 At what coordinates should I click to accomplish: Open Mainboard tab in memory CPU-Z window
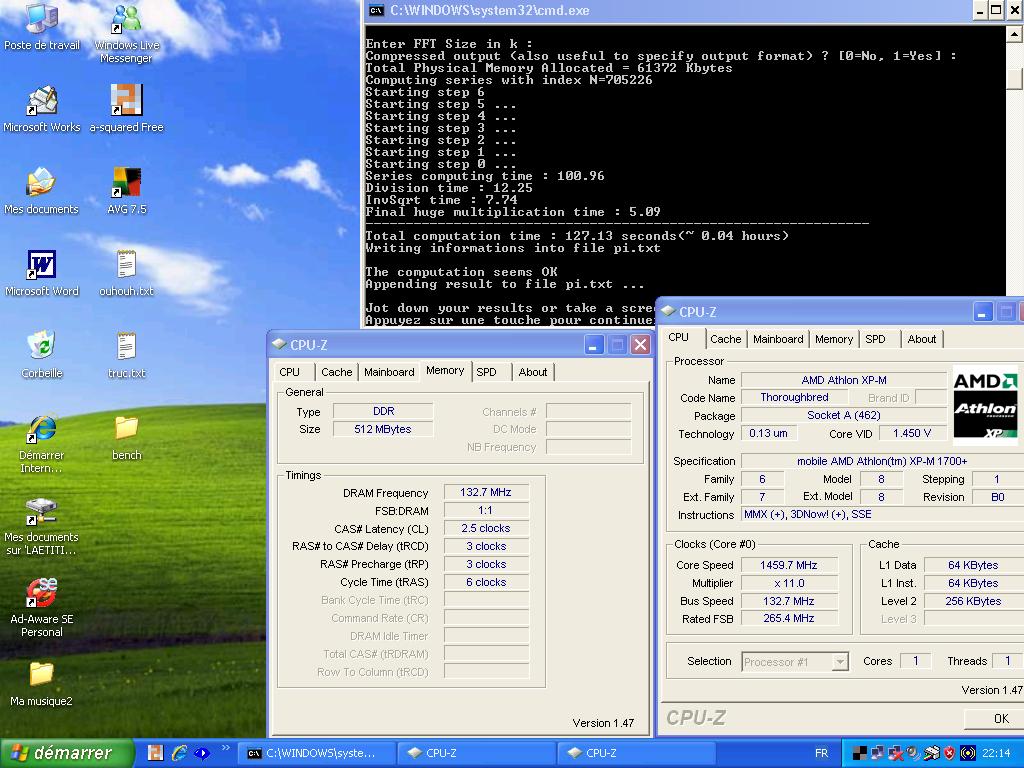389,372
